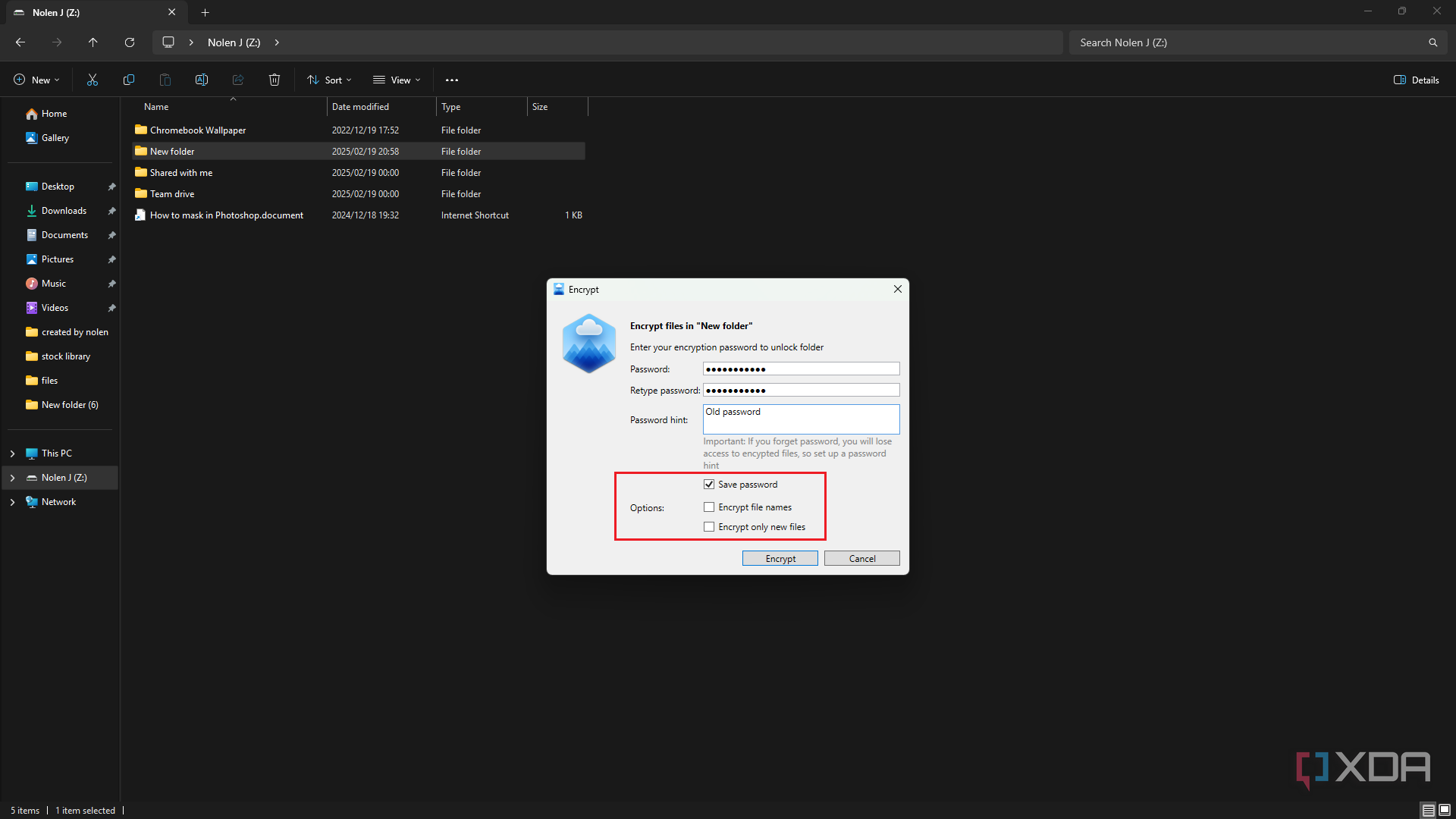Click the Rename icon in toolbar

[202, 80]
